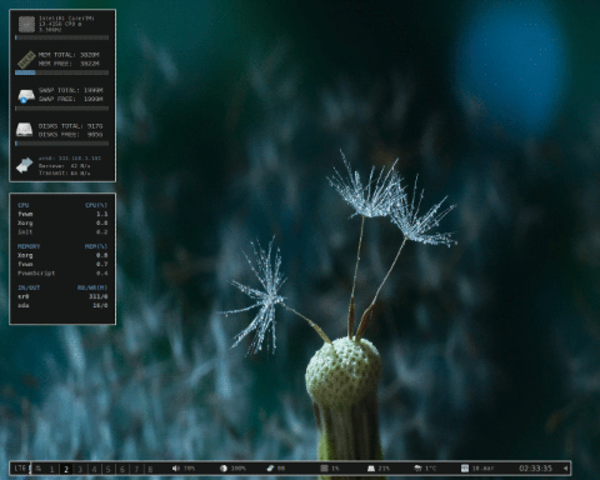Click the left-pointing arrow at the bar's right end
Image resolution: width=600 pixels, height=480 pixels.
[x=565, y=468]
